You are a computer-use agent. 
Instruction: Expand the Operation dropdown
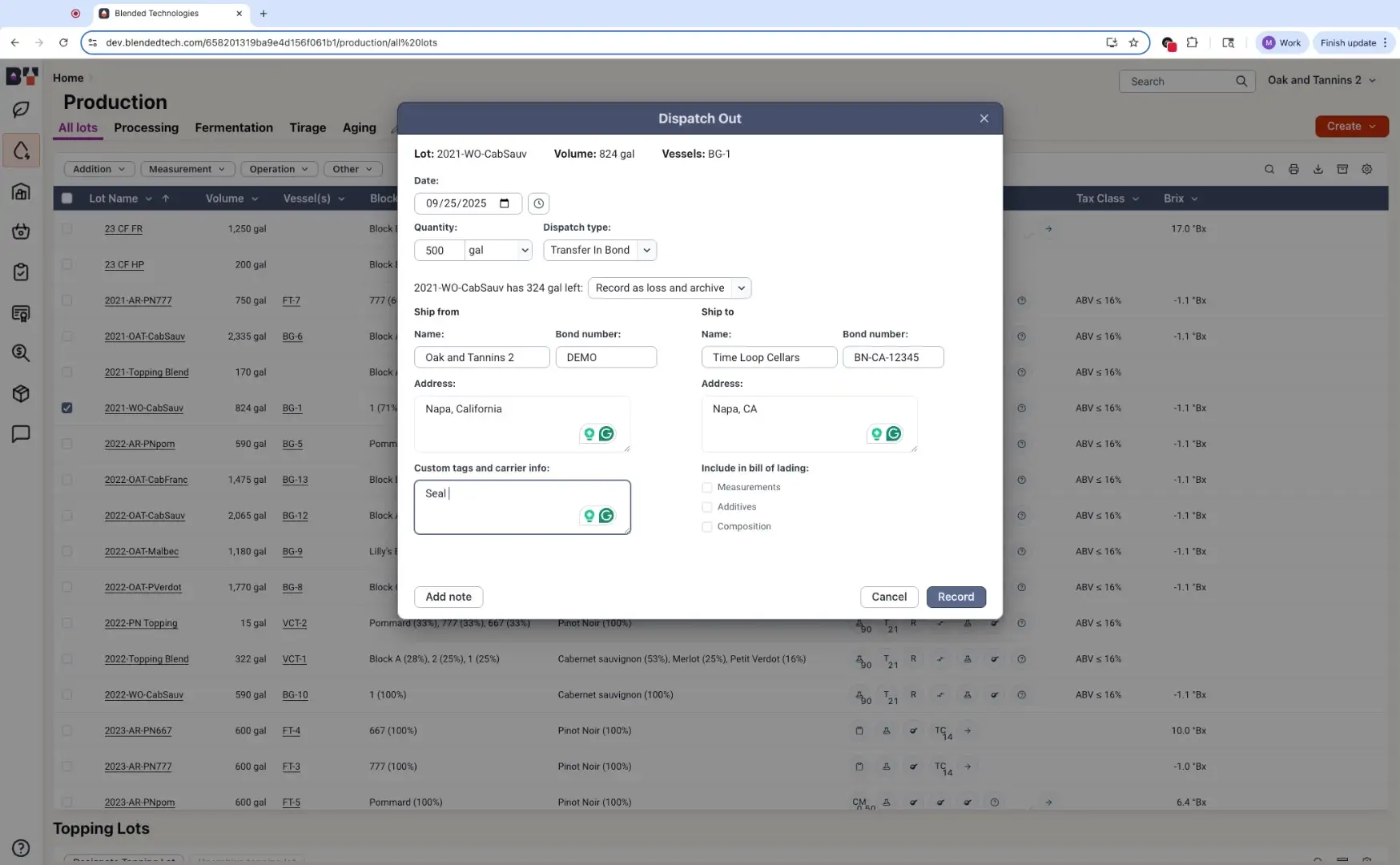point(279,169)
